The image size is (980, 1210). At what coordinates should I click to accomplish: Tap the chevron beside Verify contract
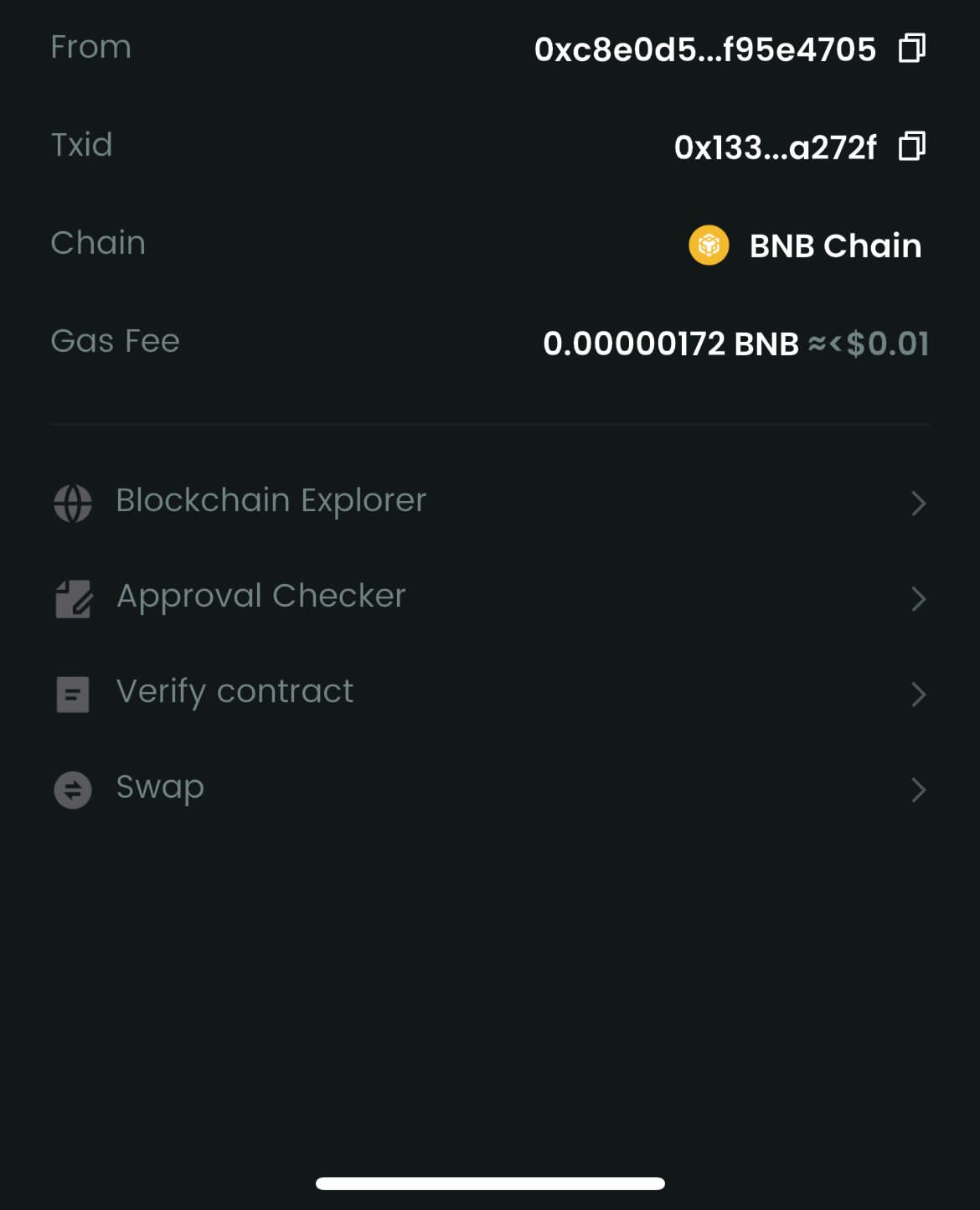[918, 694]
